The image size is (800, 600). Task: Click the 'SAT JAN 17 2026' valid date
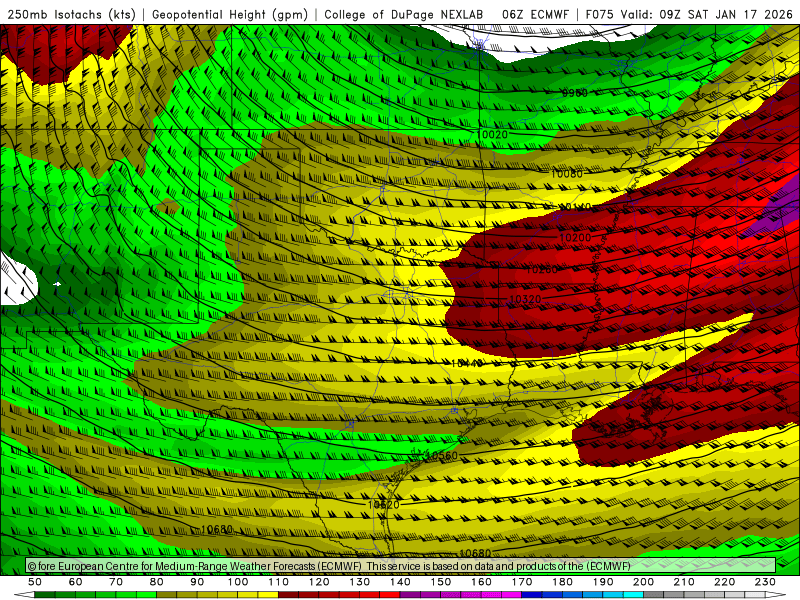point(740,14)
